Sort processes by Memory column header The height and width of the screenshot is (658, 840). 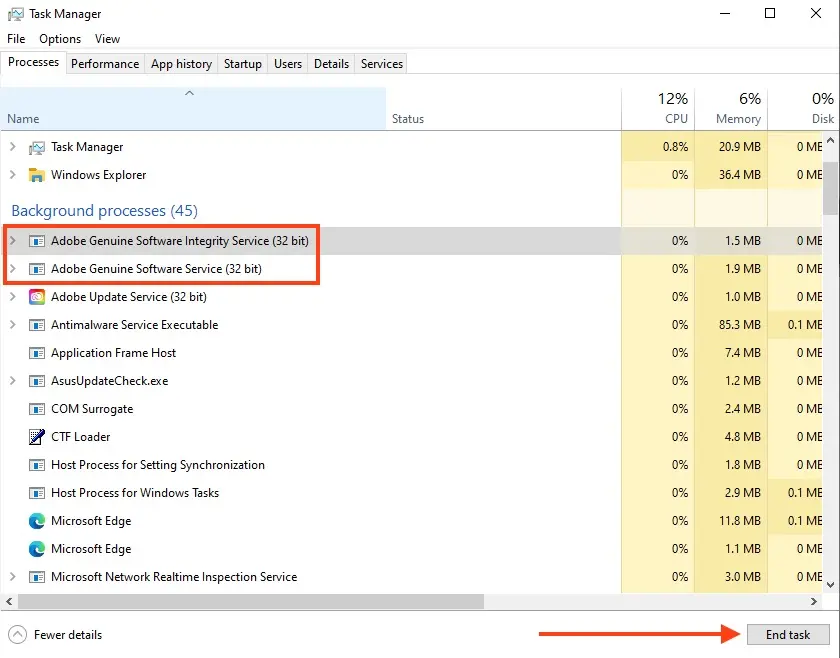(x=737, y=108)
